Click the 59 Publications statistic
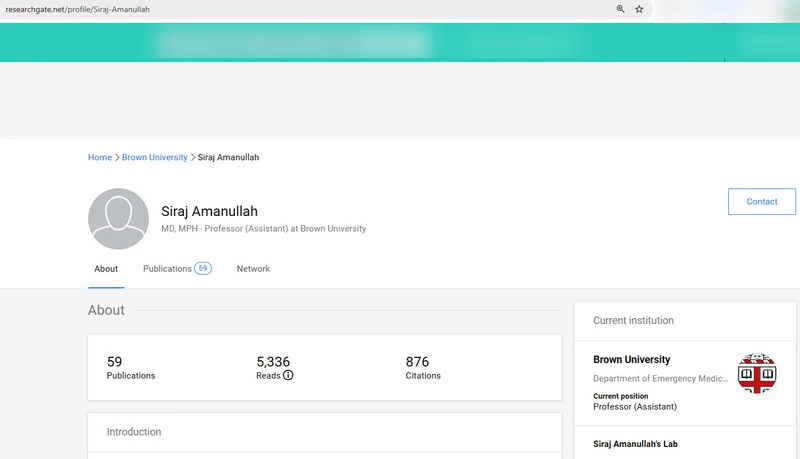The image size is (800, 459). point(131,368)
